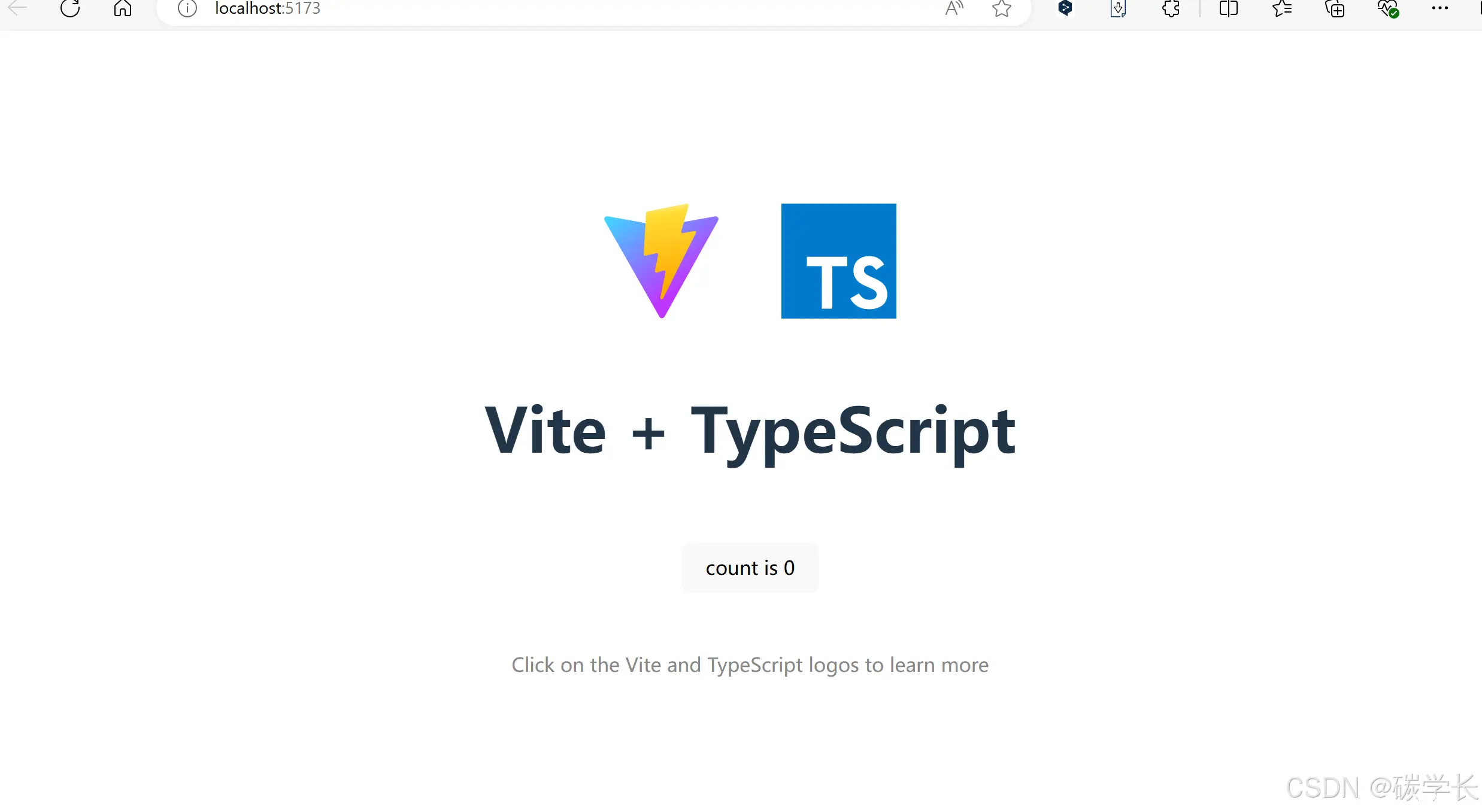The height and width of the screenshot is (812, 1482).
Task: Click the browser refresh icon
Action: (71, 9)
